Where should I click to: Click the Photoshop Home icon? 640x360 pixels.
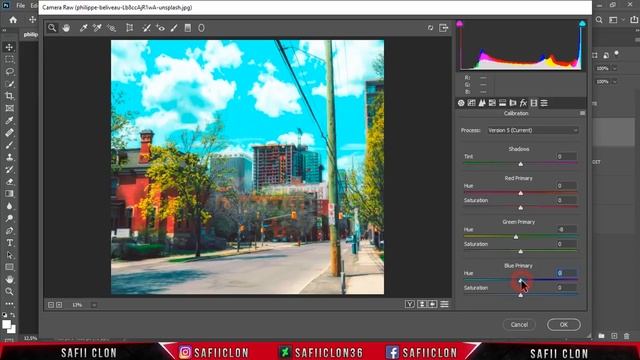[x=13, y=20]
